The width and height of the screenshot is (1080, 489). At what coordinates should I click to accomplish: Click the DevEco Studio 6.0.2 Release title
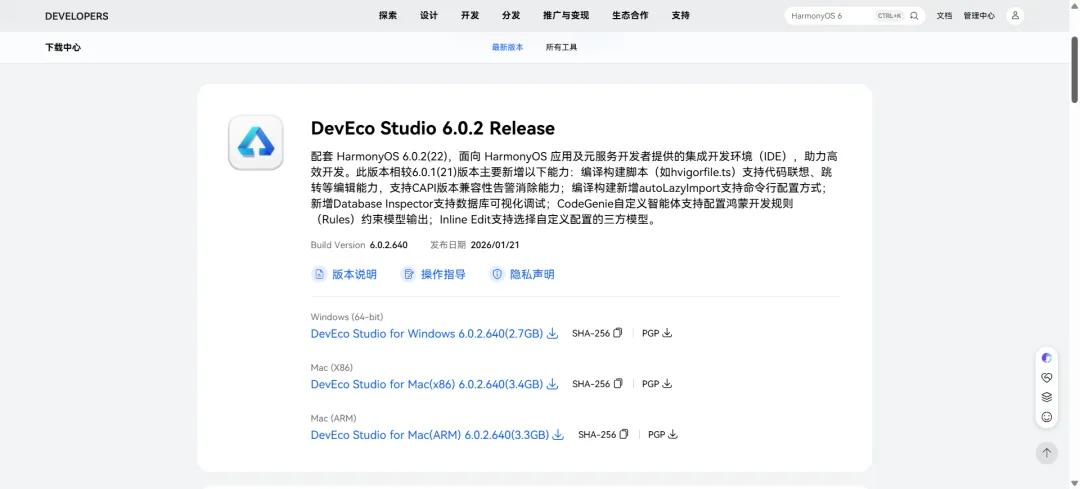[x=433, y=128]
